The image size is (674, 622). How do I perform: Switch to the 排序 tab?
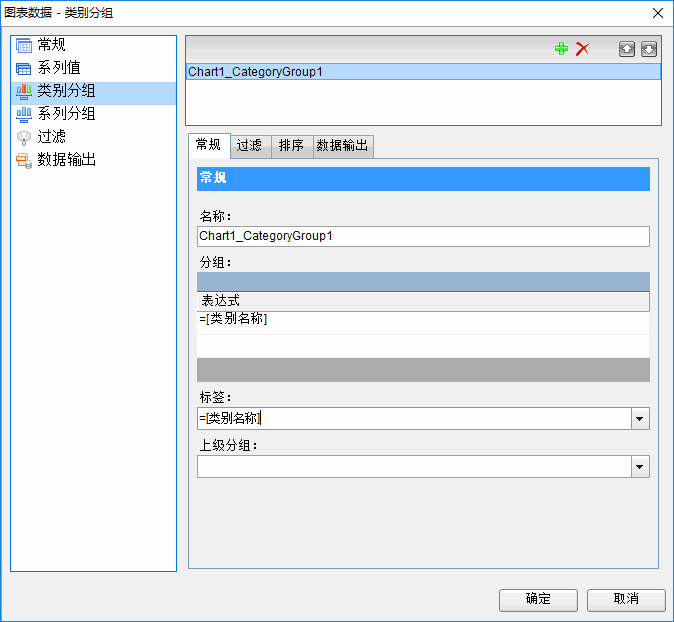pyautogui.click(x=292, y=146)
